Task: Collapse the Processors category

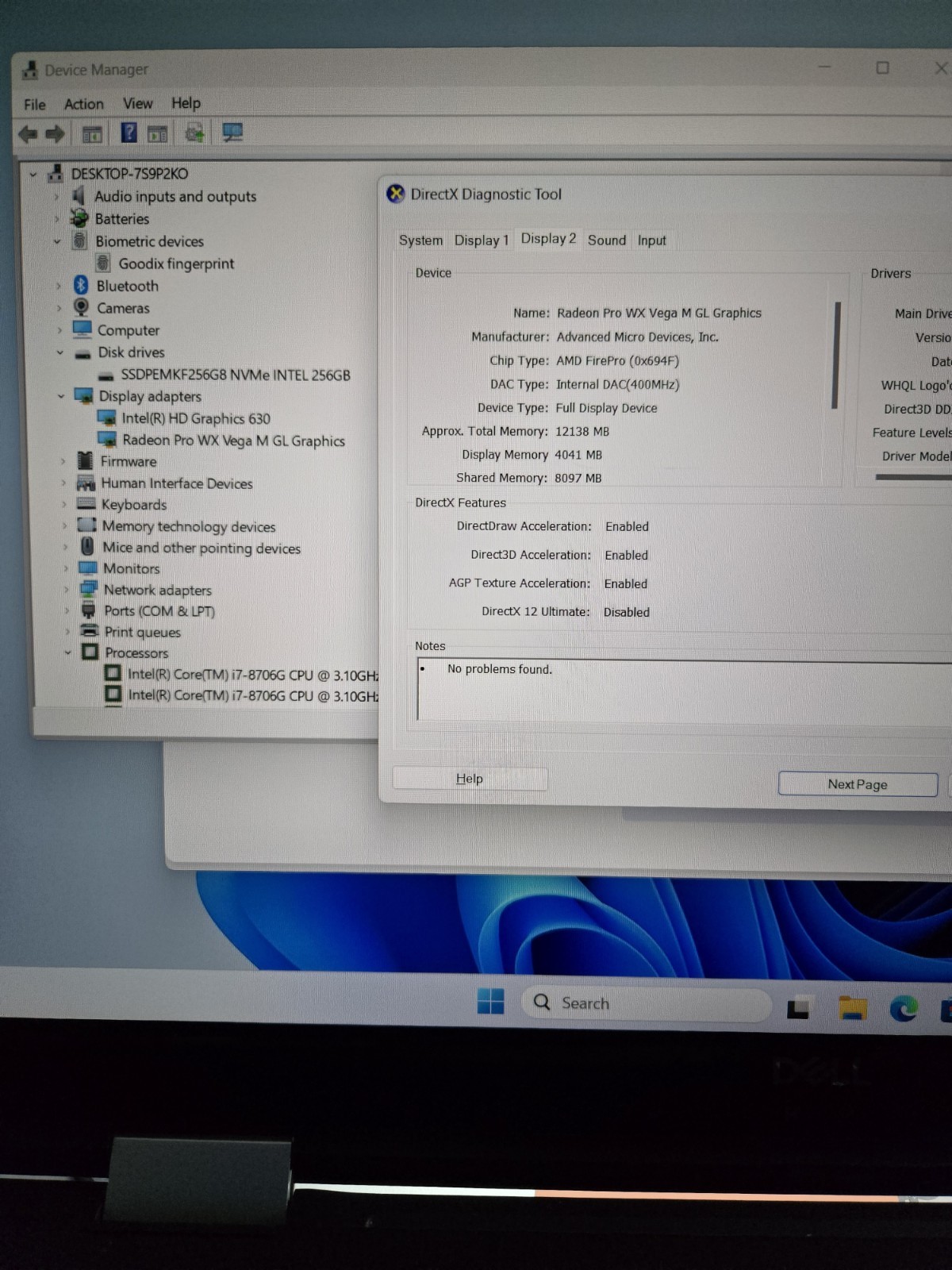Action: pos(67,652)
